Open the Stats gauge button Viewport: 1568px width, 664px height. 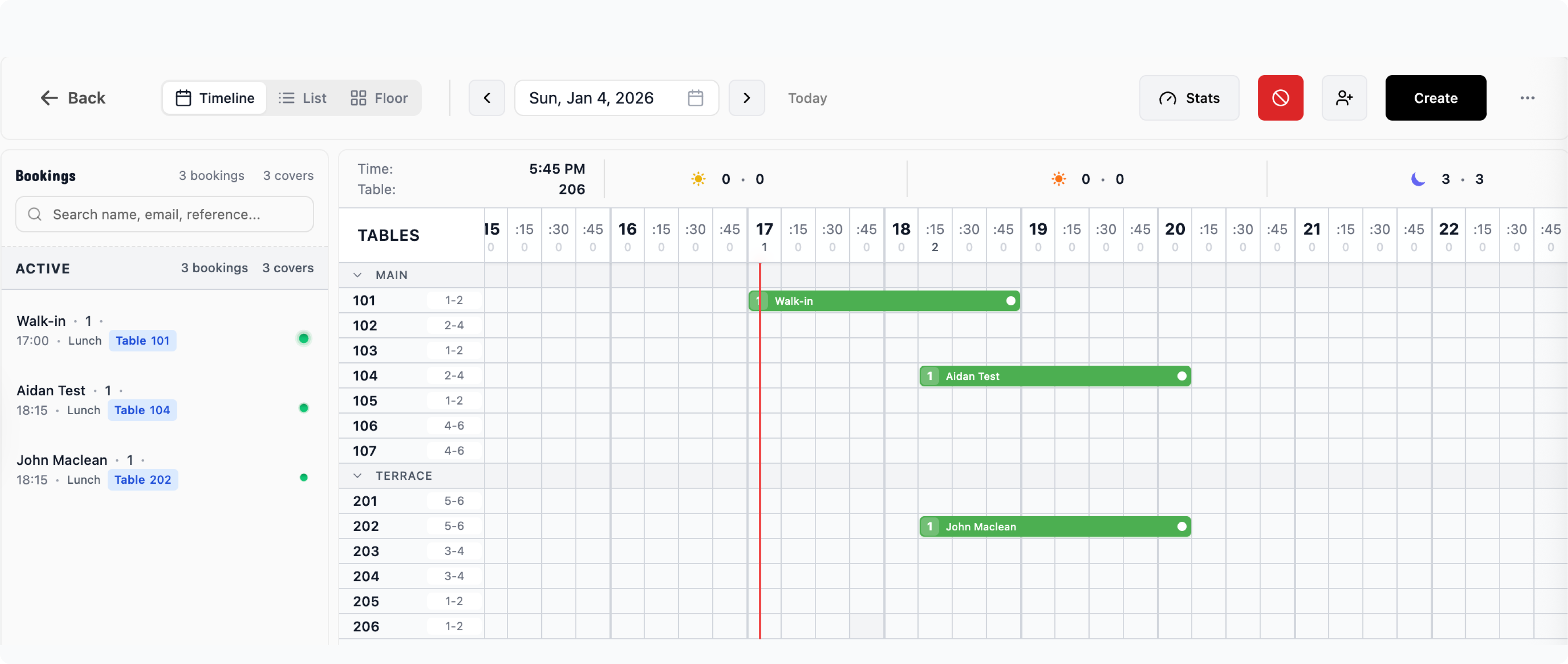point(1189,98)
